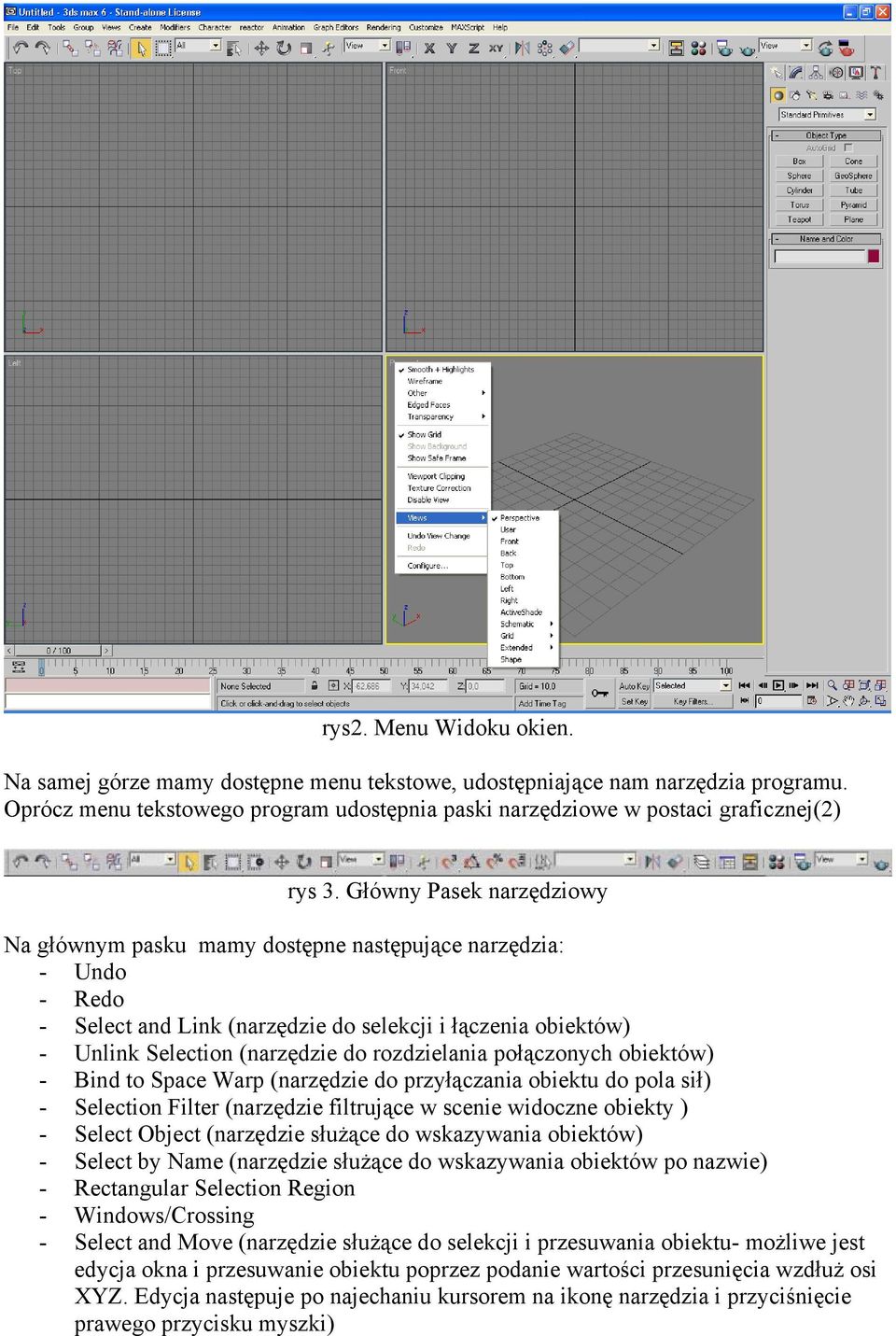Click the Play Animation button
Screen dimensions: 896x1336
(779, 686)
